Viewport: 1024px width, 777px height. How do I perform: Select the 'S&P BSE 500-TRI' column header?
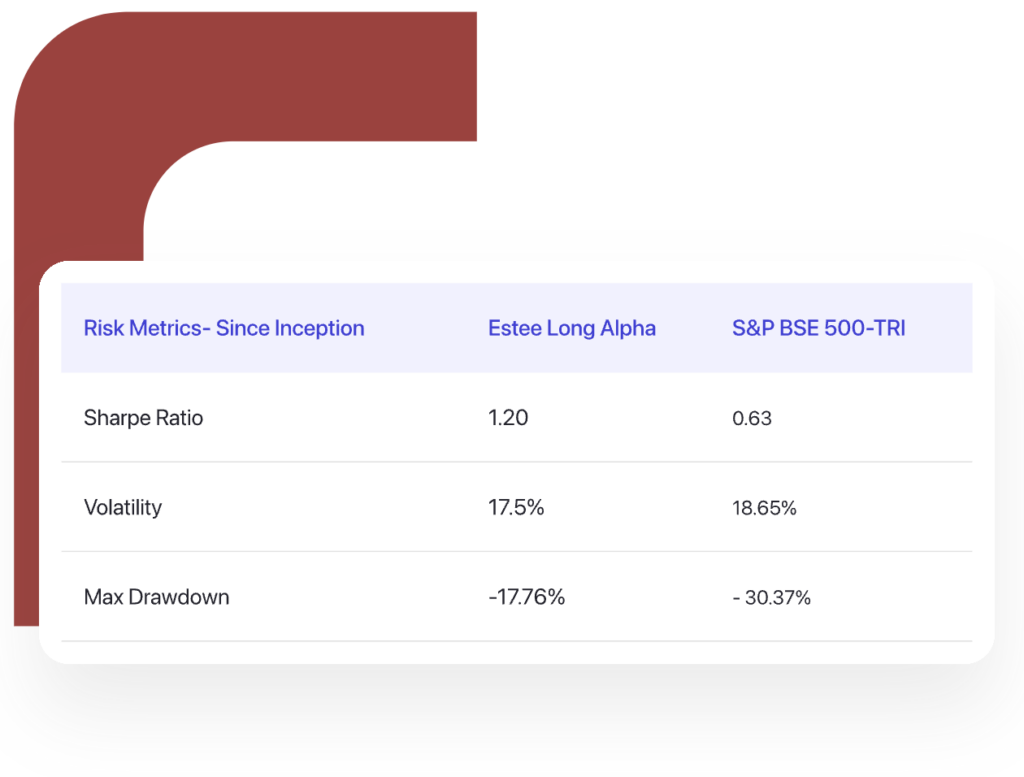point(819,328)
